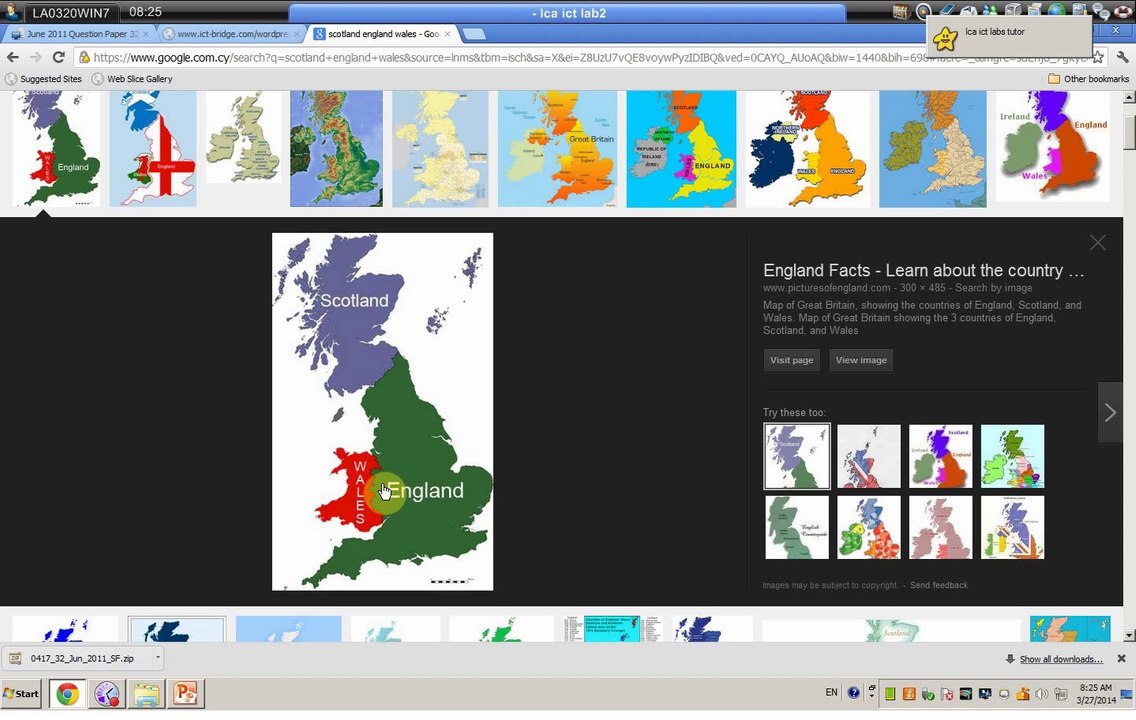Bookmark this page with the star icon
The width and height of the screenshot is (1136, 720).
click(1098, 57)
